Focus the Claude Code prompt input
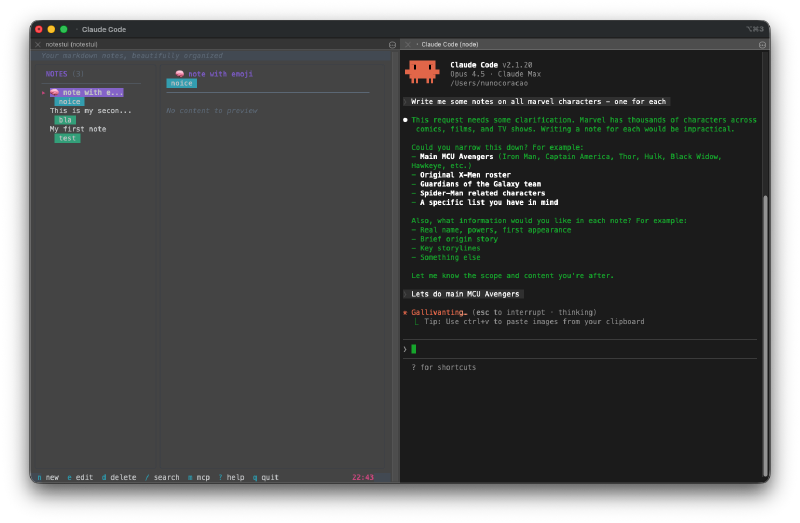The height and width of the screenshot is (523, 800). point(580,350)
